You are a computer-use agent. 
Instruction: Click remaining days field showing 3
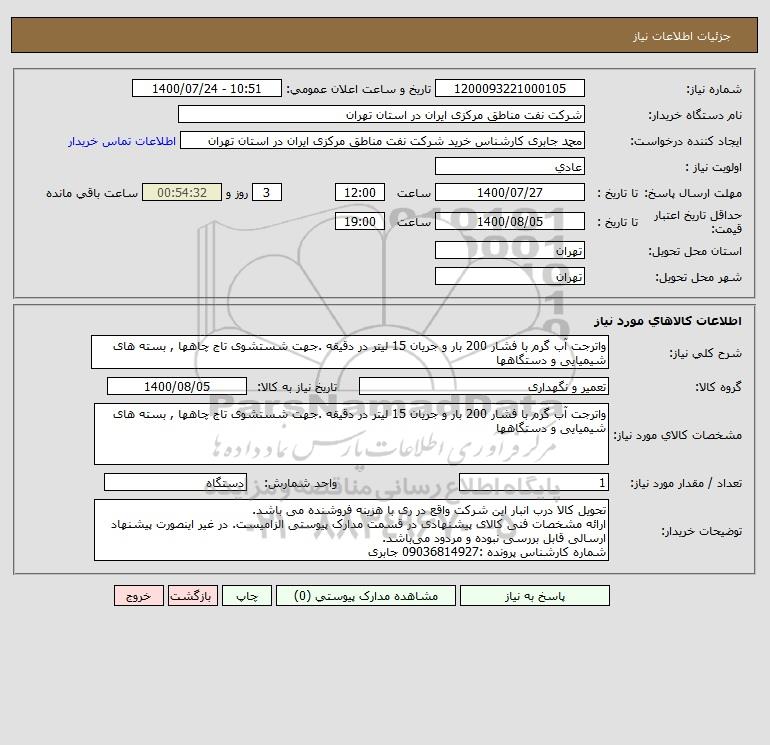(x=267, y=193)
